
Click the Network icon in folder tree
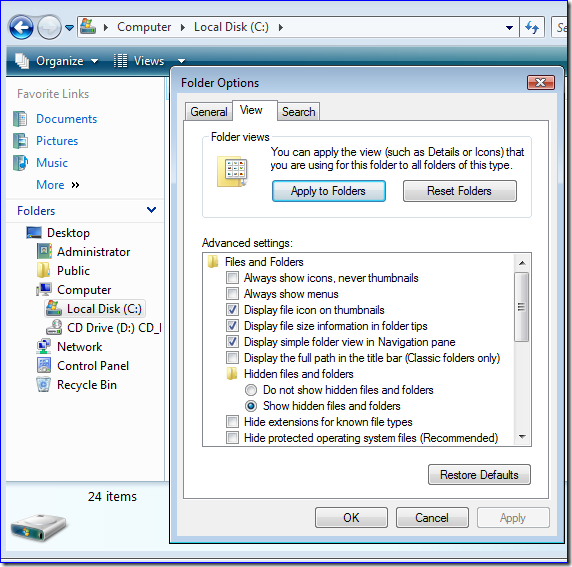(44, 346)
